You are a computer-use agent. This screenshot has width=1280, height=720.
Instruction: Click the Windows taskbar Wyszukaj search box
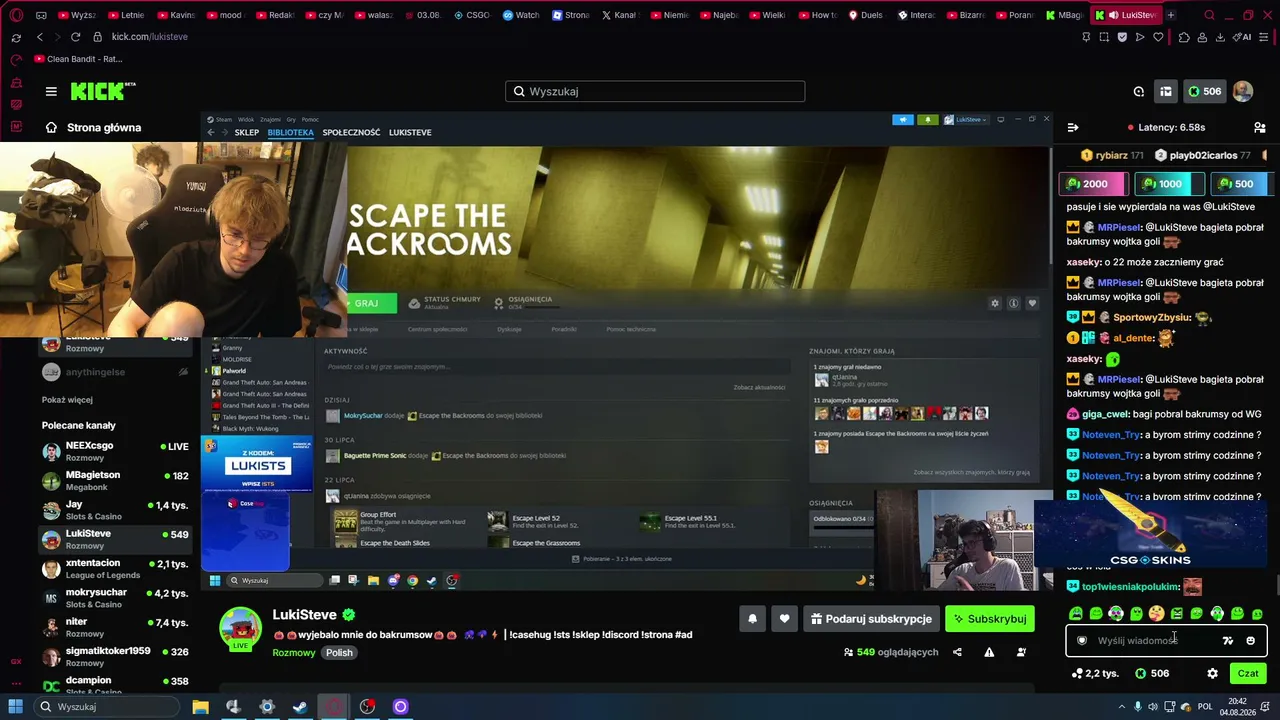(x=106, y=707)
